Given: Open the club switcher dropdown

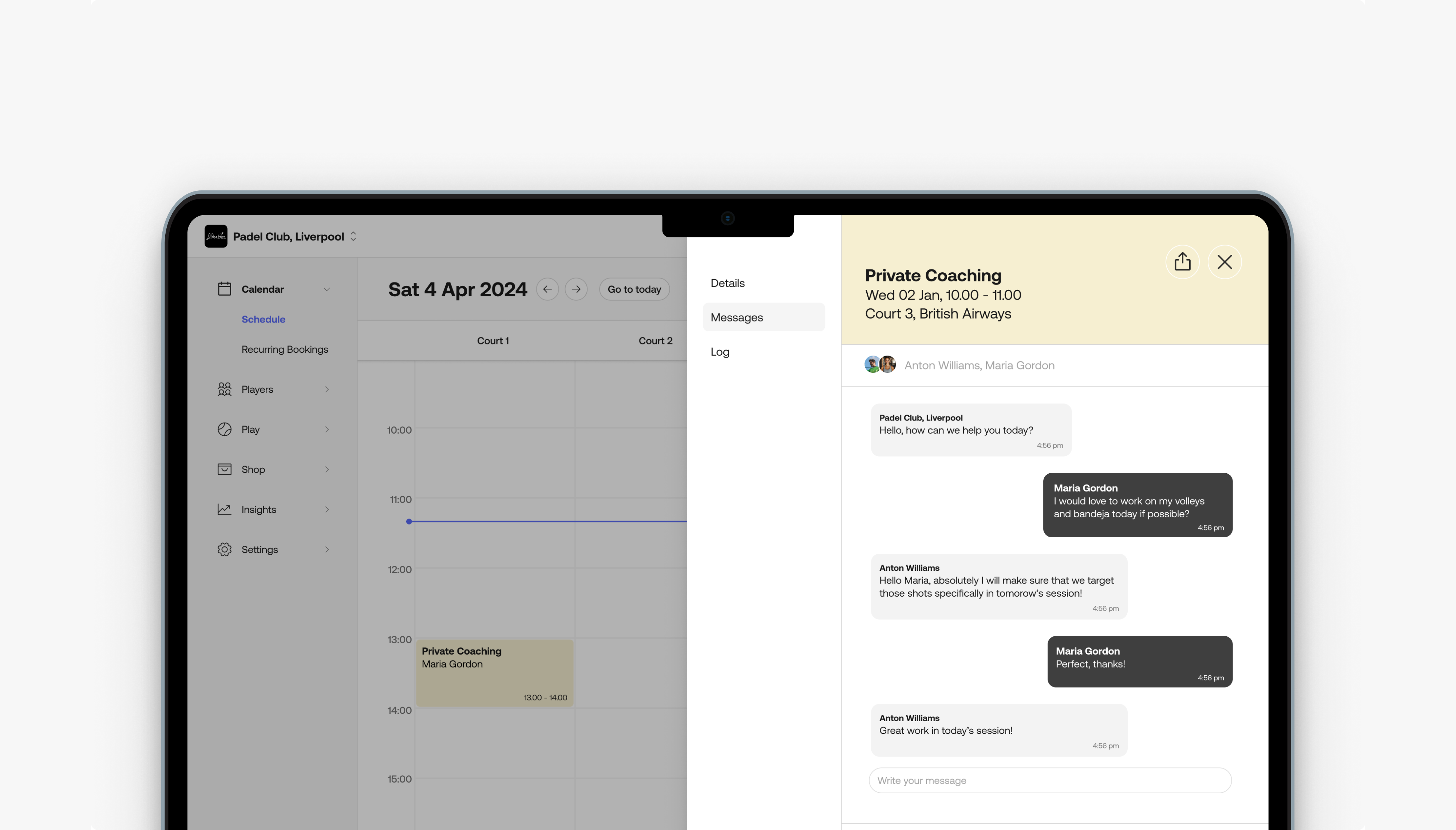Looking at the screenshot, I should pyautogui.click(x=353, y=237).
